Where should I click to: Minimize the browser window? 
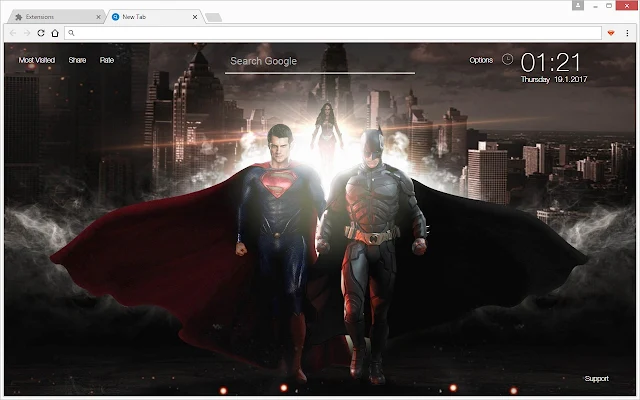click(596, 6)
